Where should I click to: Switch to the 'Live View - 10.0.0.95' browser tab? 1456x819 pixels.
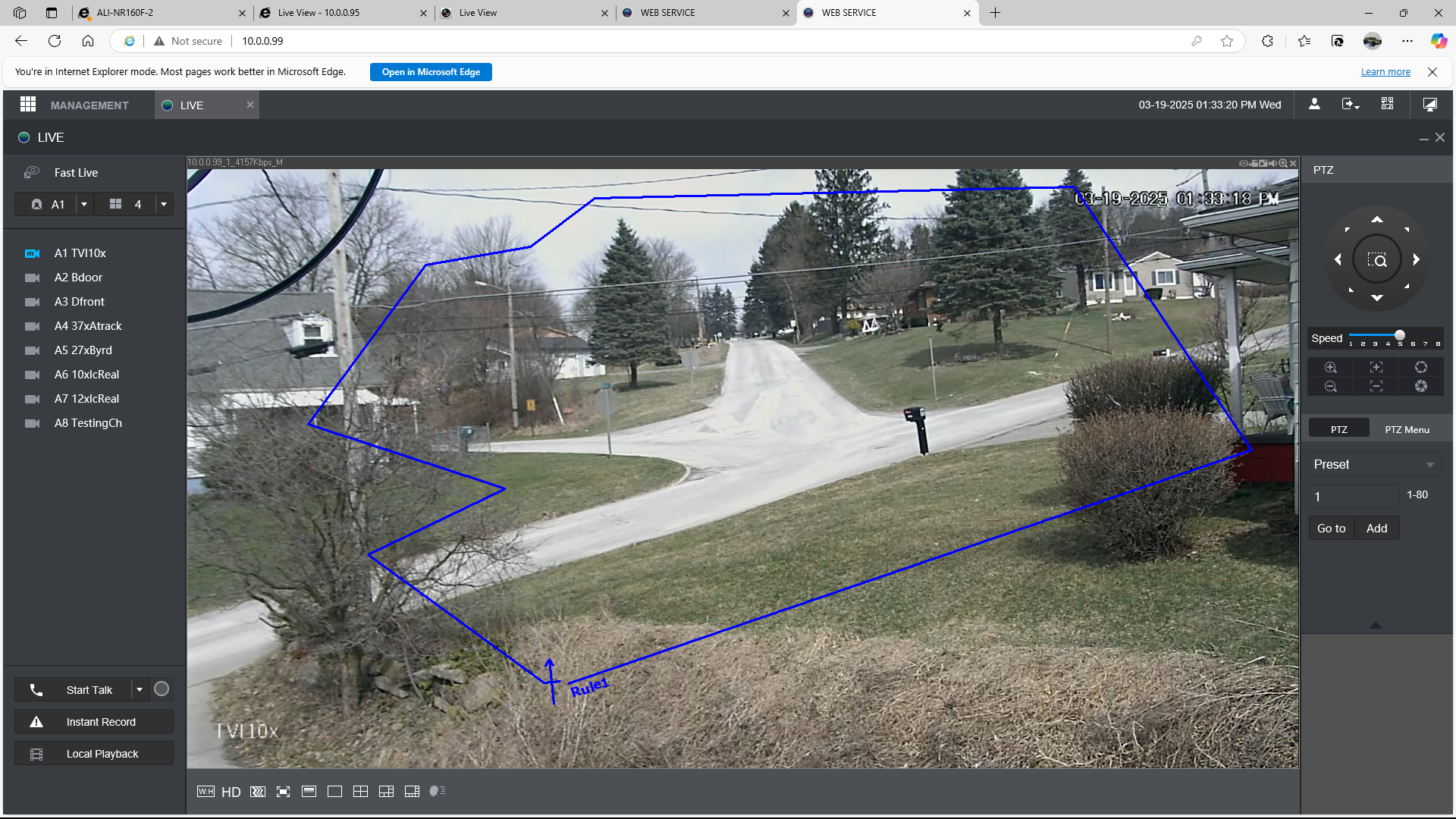point(344,13)
